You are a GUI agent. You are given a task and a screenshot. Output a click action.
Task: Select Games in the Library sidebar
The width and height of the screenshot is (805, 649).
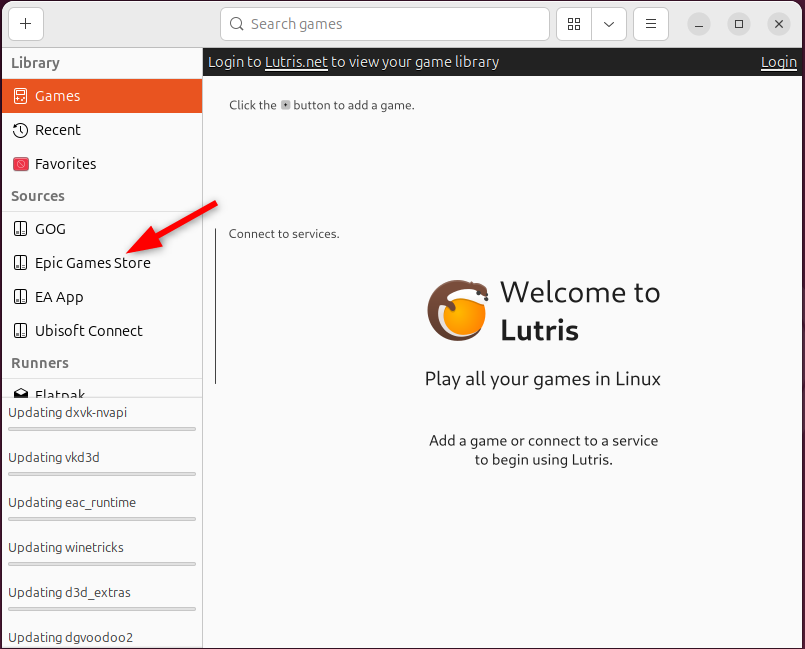click(102, 96)
